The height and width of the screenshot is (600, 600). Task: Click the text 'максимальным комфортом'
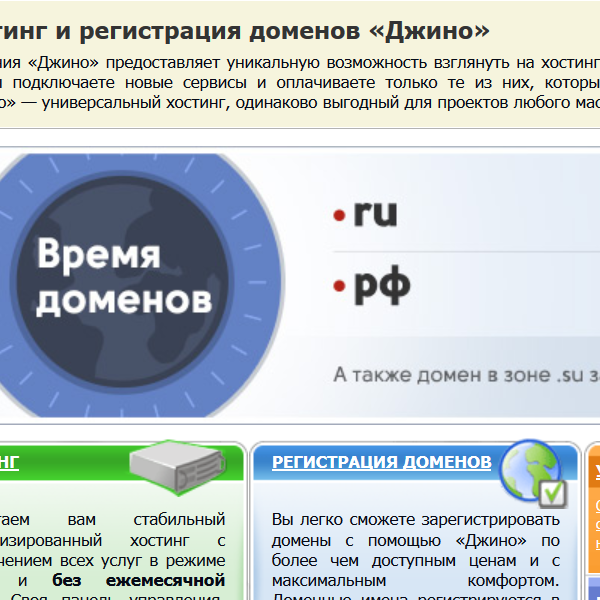tap(416, 580)
